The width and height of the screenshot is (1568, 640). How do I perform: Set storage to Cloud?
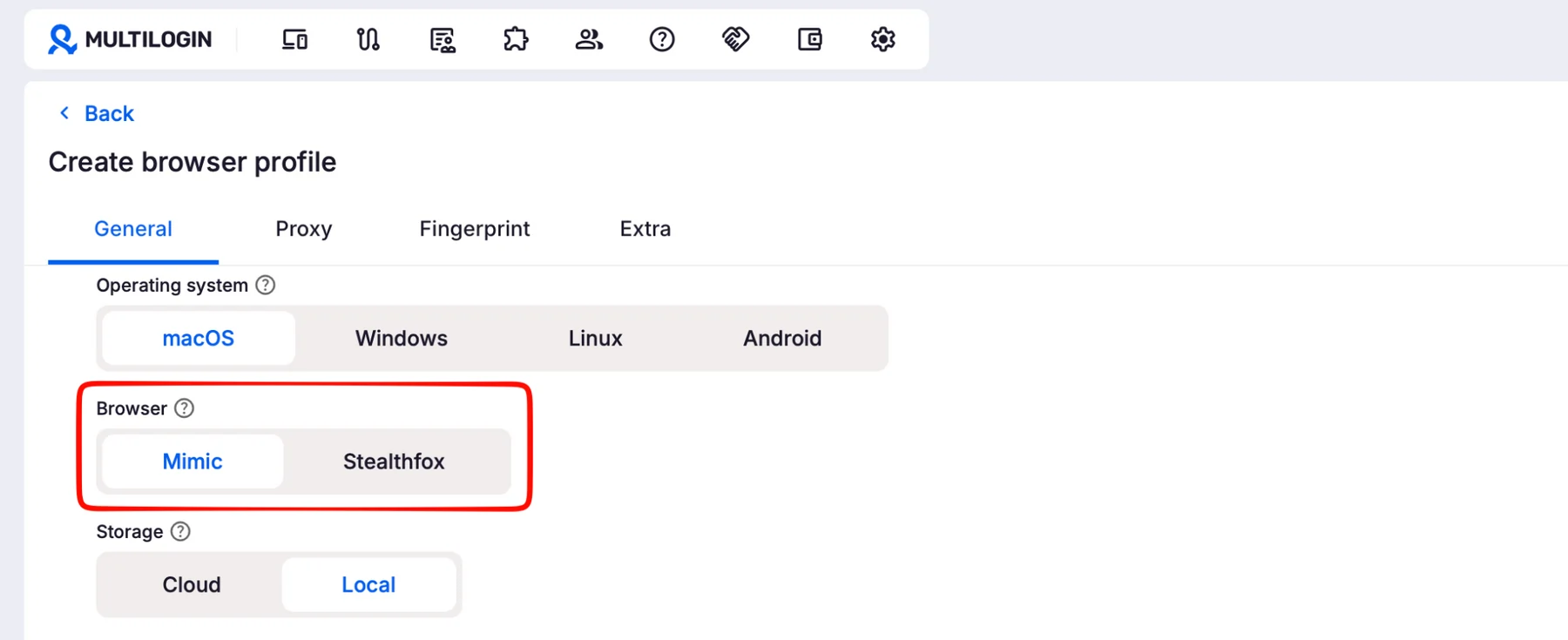(x=192, y=584)
